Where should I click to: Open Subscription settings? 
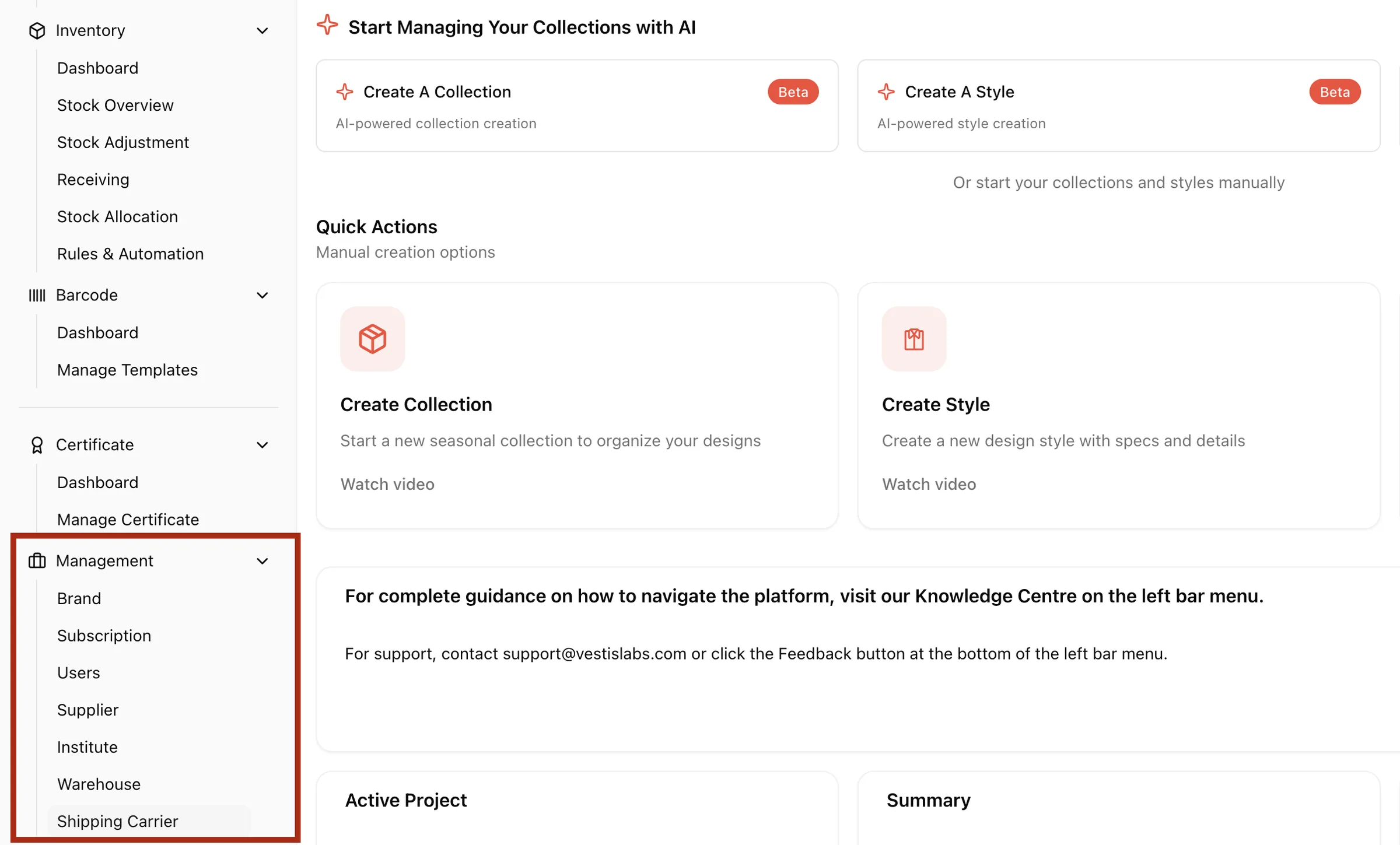pos(104,636)
